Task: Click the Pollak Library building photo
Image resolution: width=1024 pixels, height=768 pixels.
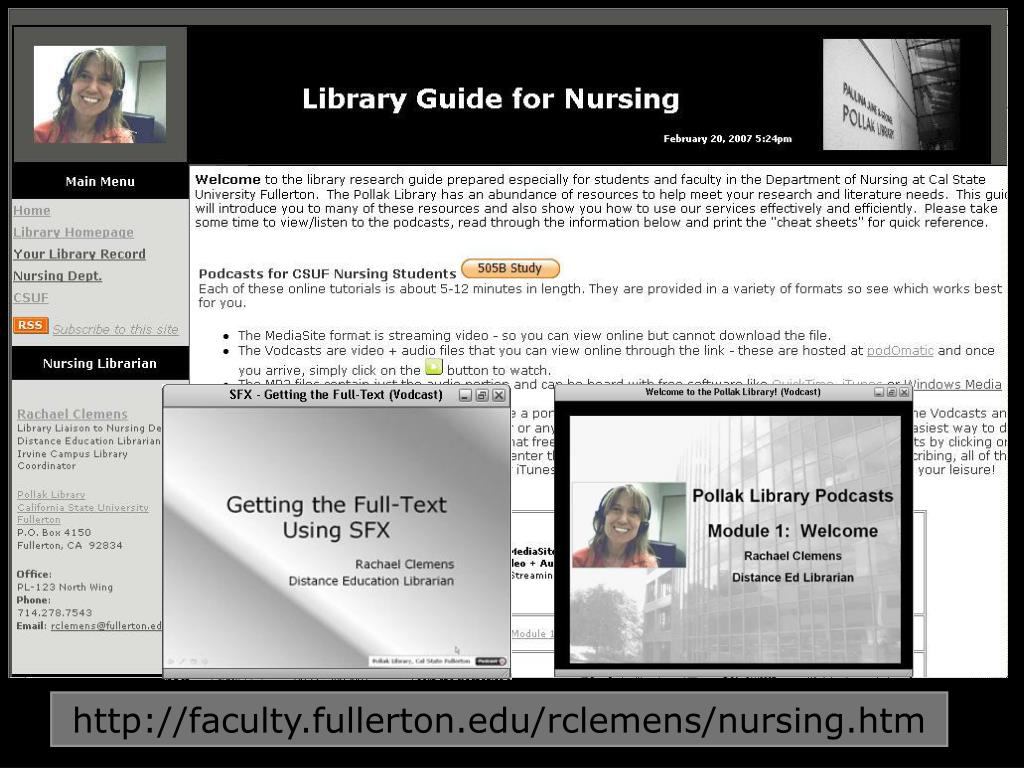Action: tap(891, 94)
